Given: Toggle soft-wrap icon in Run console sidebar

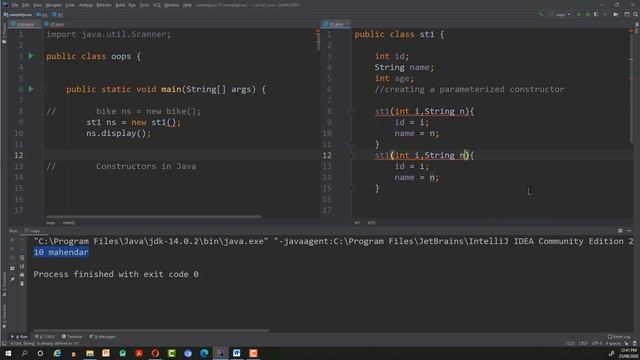Looking at the screenshot, I should click(22, 258).
